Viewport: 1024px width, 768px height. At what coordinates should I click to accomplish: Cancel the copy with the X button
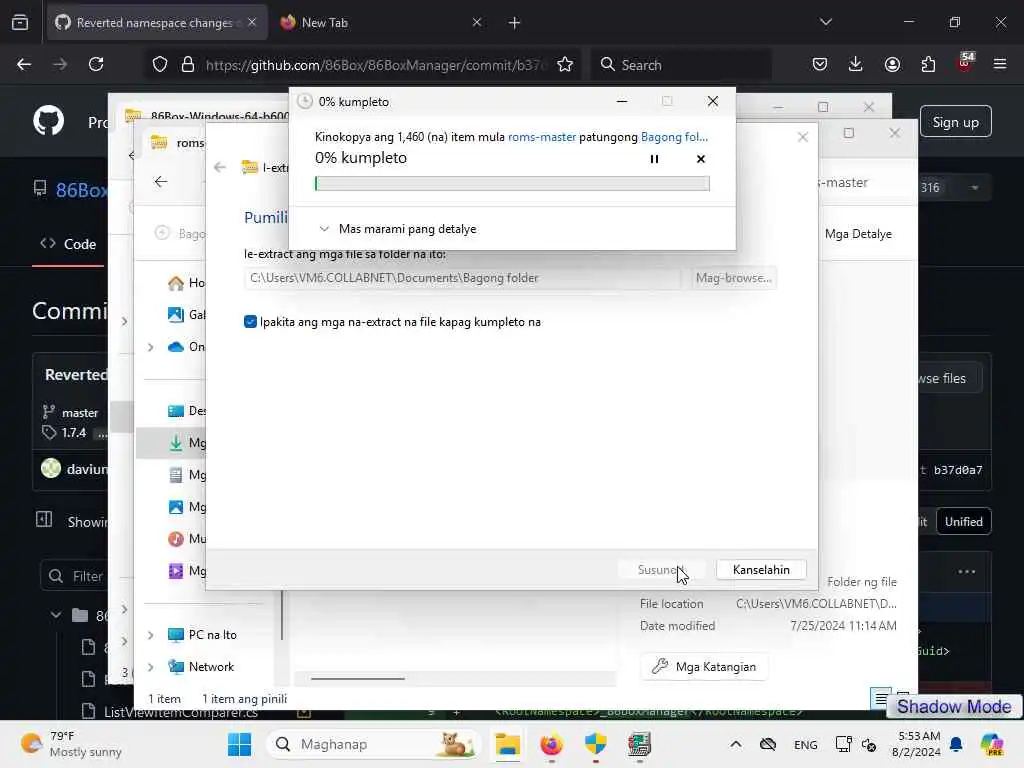[x=701, y=159]
